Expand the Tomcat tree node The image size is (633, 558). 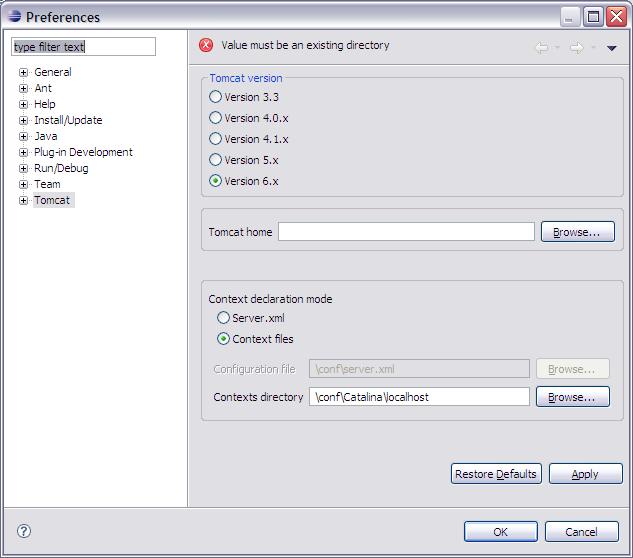[x=23, y=200]
